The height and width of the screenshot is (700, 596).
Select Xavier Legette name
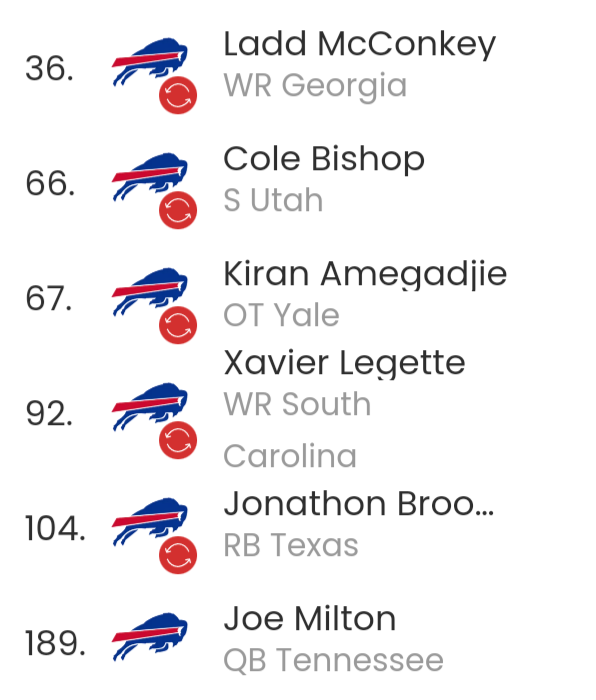(x=344, y=362)
